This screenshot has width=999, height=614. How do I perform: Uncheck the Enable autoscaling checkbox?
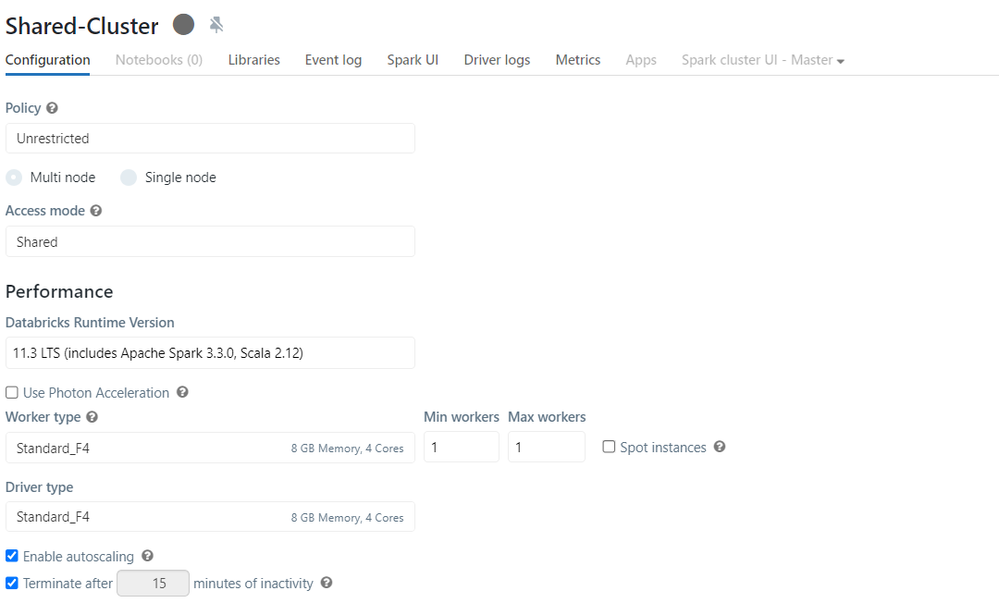(12, 556)
